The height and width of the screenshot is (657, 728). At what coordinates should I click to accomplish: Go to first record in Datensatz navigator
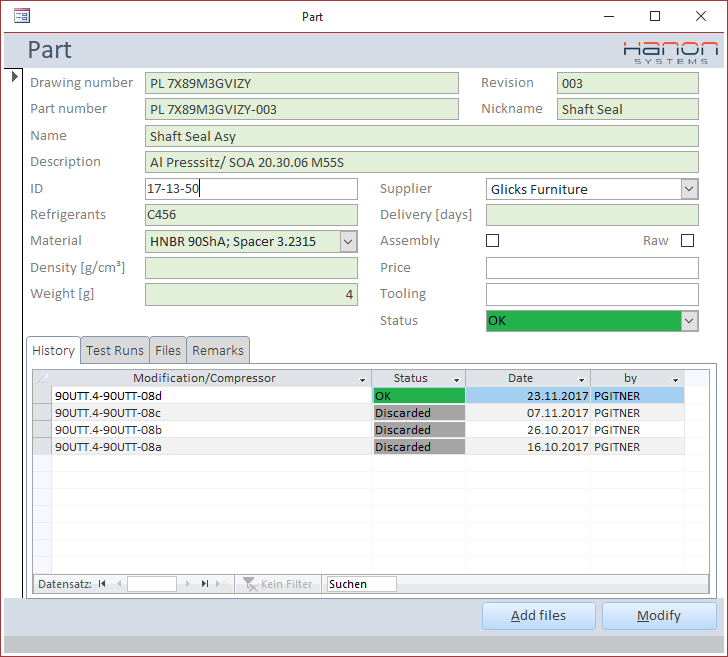pyautogui.click(x=102, y=584)
